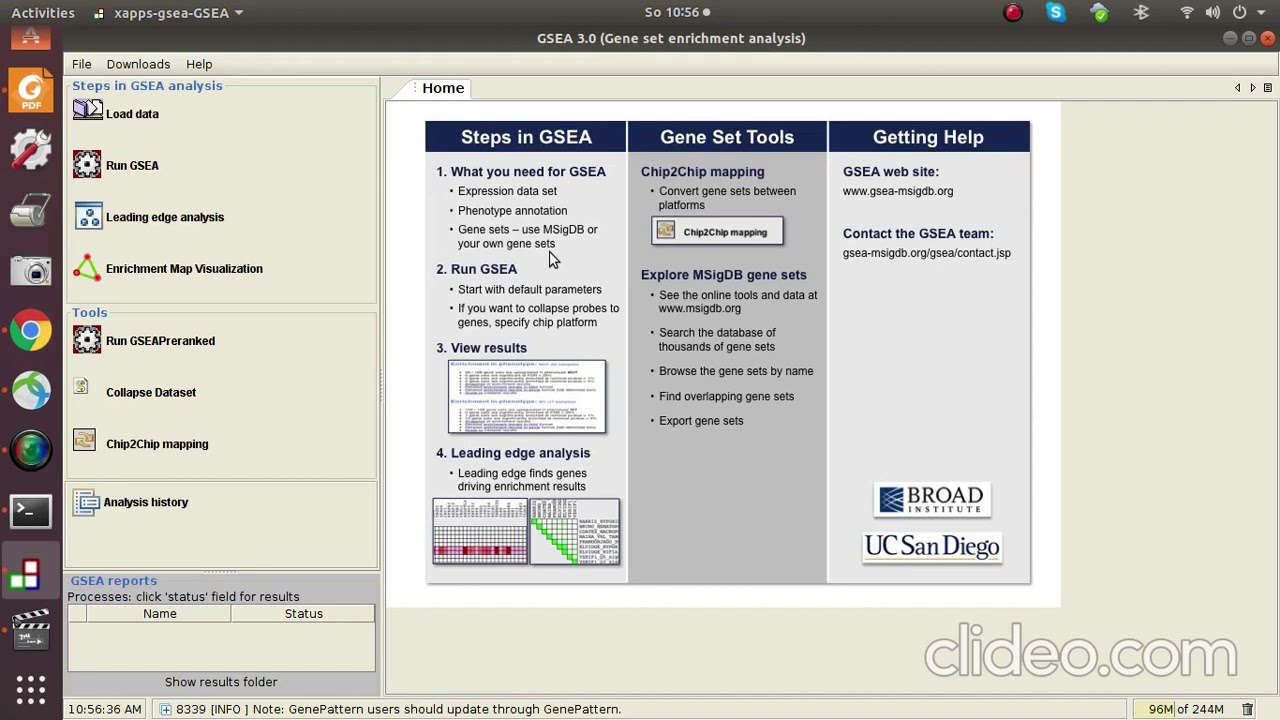Click the Status column header
1280x720 pixels.
[x=303, y=614]
